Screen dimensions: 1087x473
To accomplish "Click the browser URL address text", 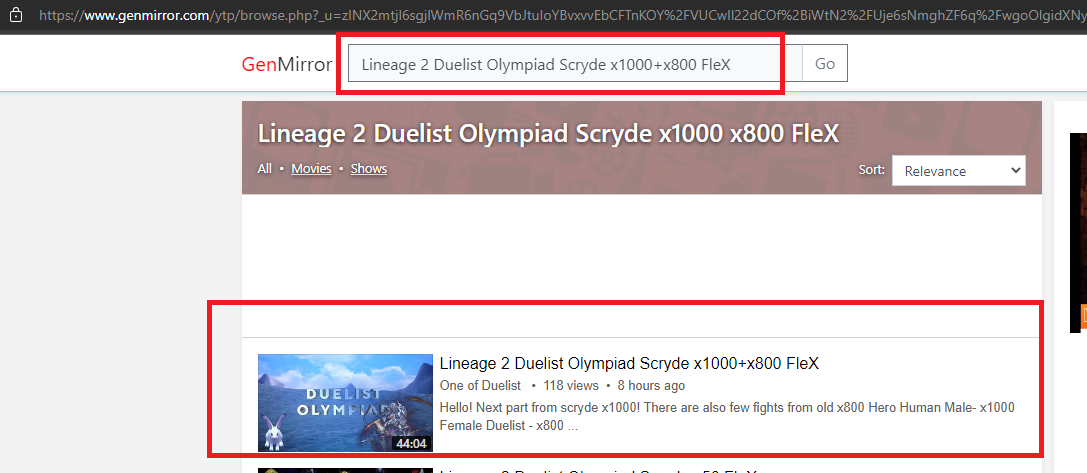I will [562, 15].
